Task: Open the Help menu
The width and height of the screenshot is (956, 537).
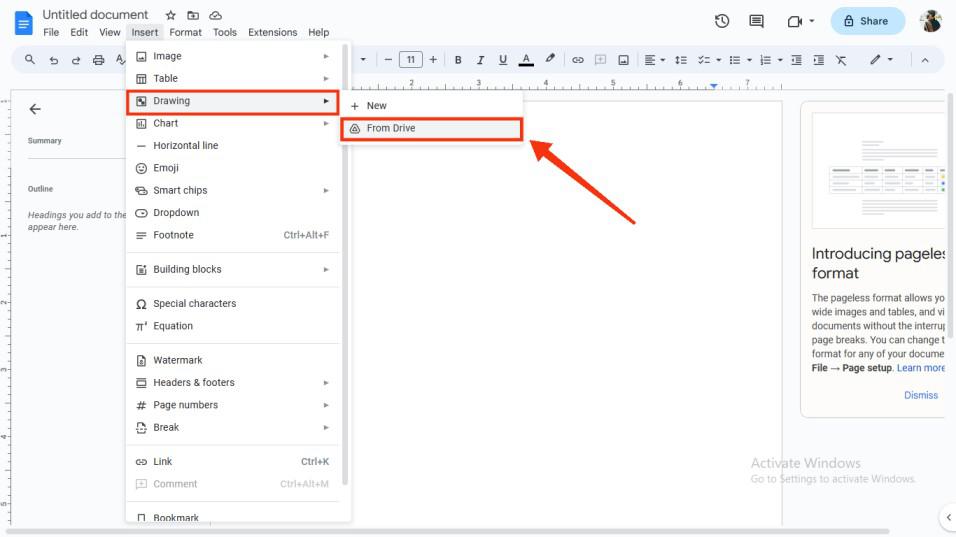Action: tap(318, 32)
